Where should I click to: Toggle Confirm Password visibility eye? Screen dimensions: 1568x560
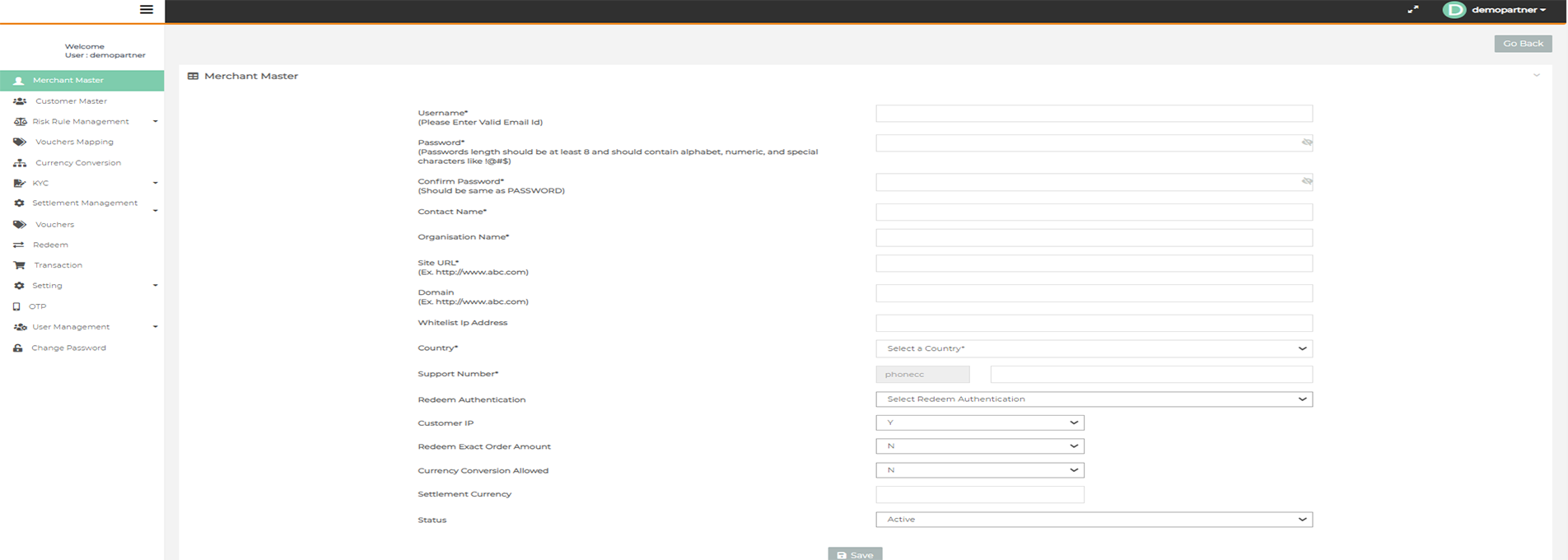(x=1306, y=181)
